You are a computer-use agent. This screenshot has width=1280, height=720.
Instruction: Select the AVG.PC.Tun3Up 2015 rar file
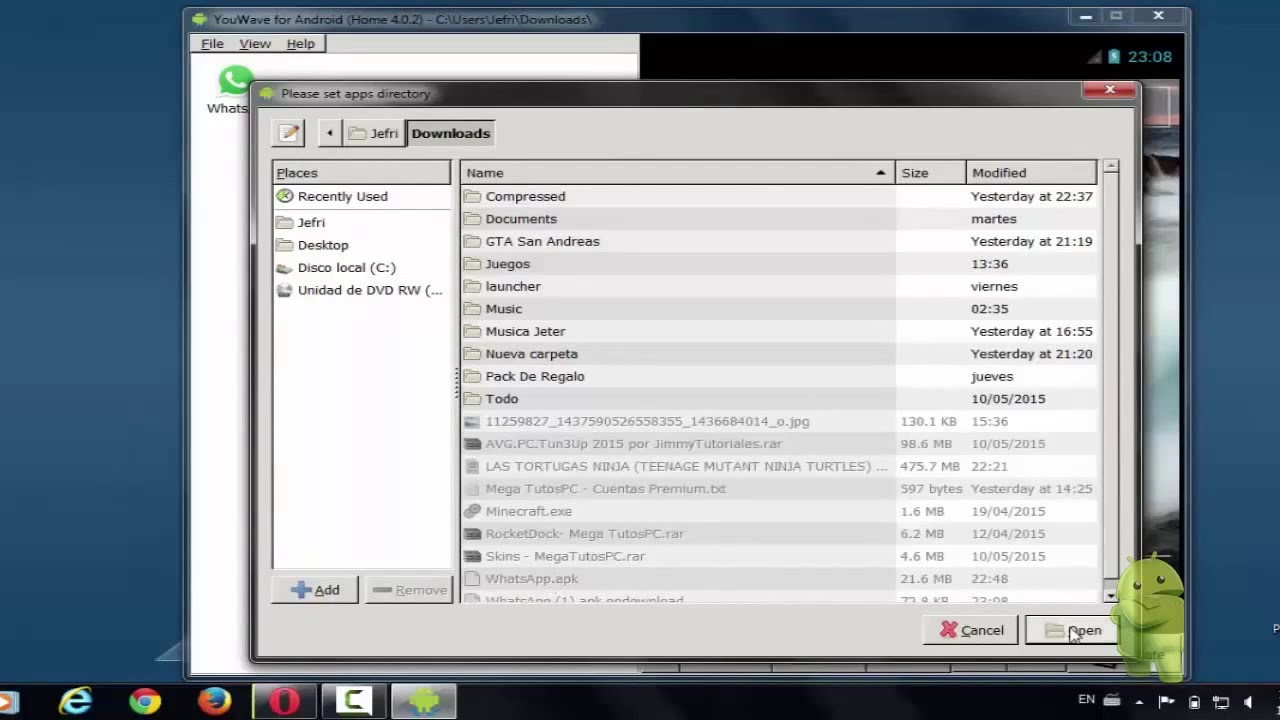click(779, 444)
